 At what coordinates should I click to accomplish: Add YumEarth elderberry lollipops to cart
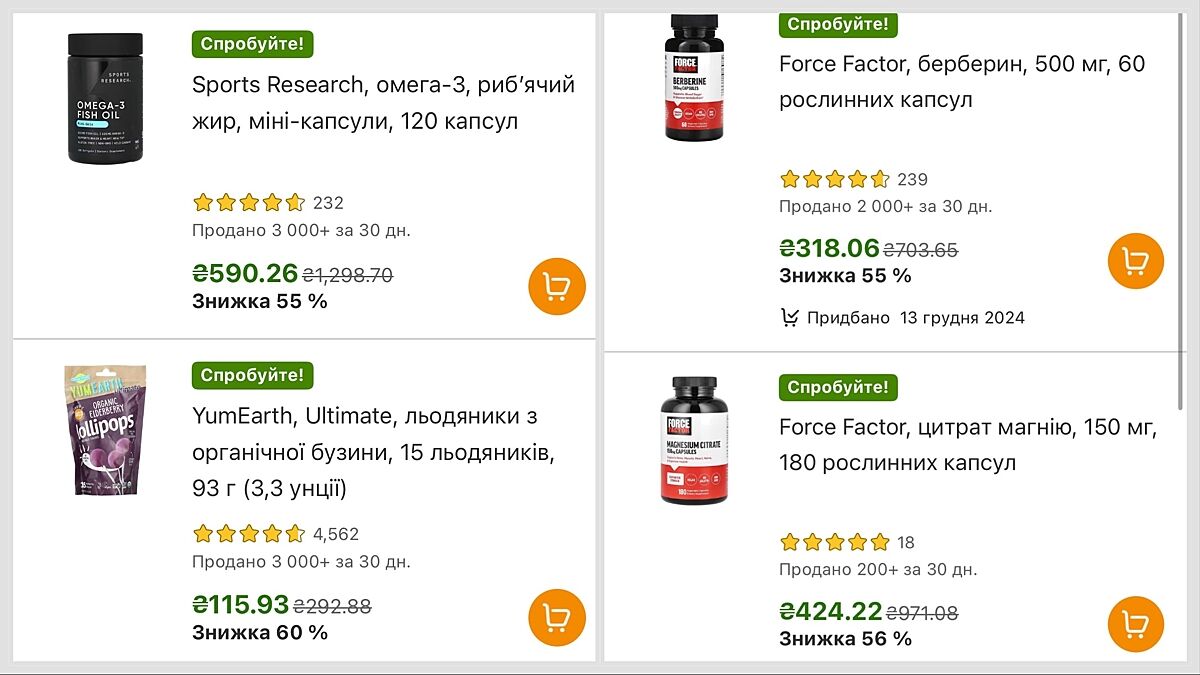coord(557,618)
